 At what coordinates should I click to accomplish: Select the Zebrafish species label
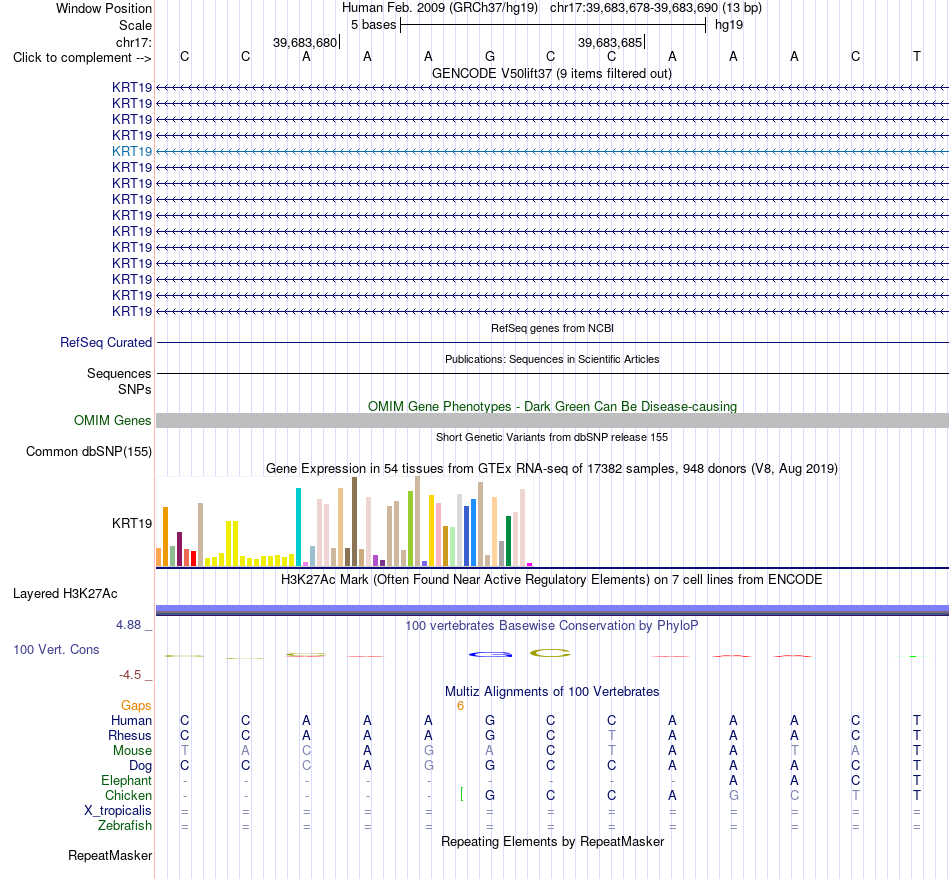click(x=125, y=826)
